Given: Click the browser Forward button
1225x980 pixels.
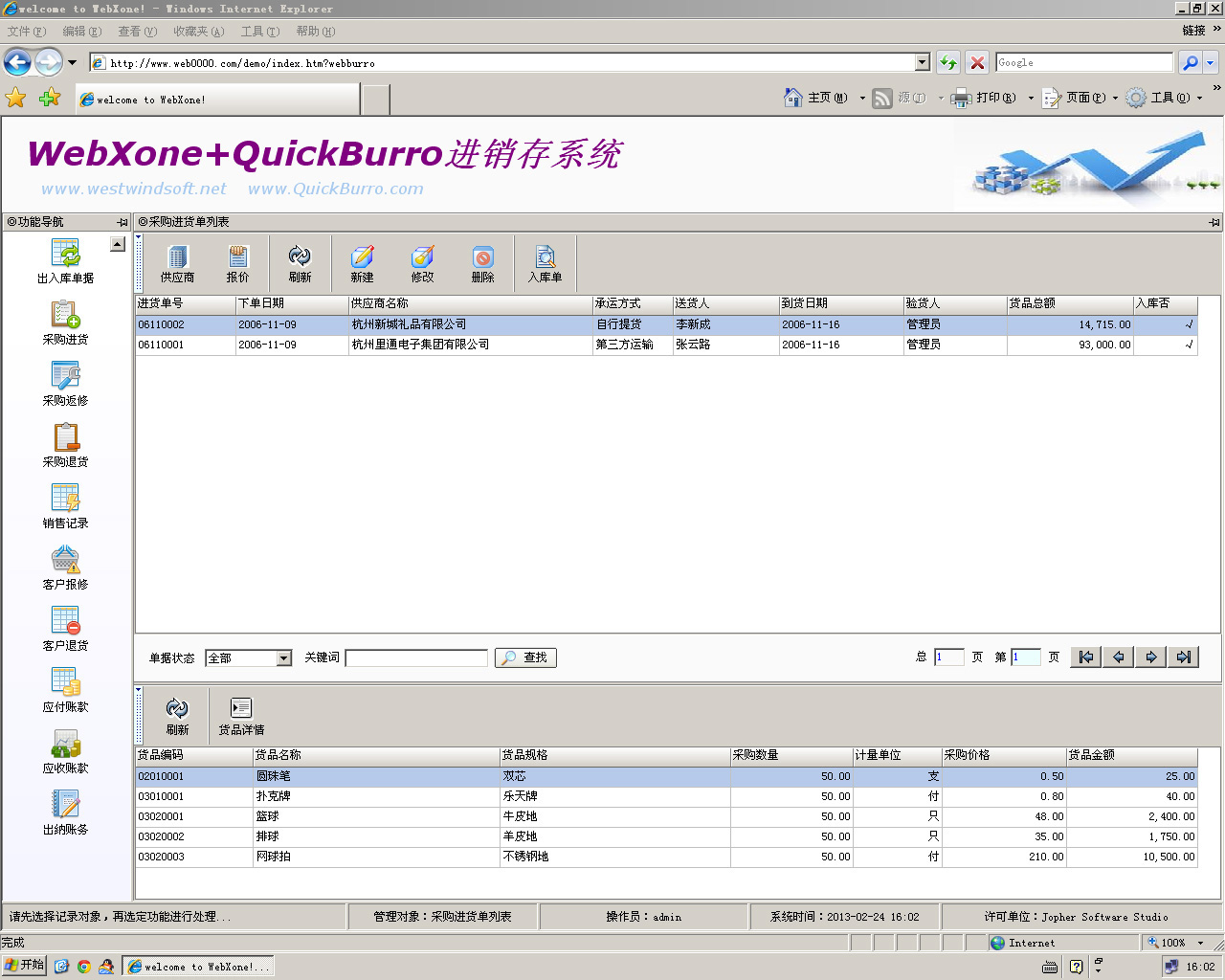Looking at the screenshot, I should pos(48,62).
